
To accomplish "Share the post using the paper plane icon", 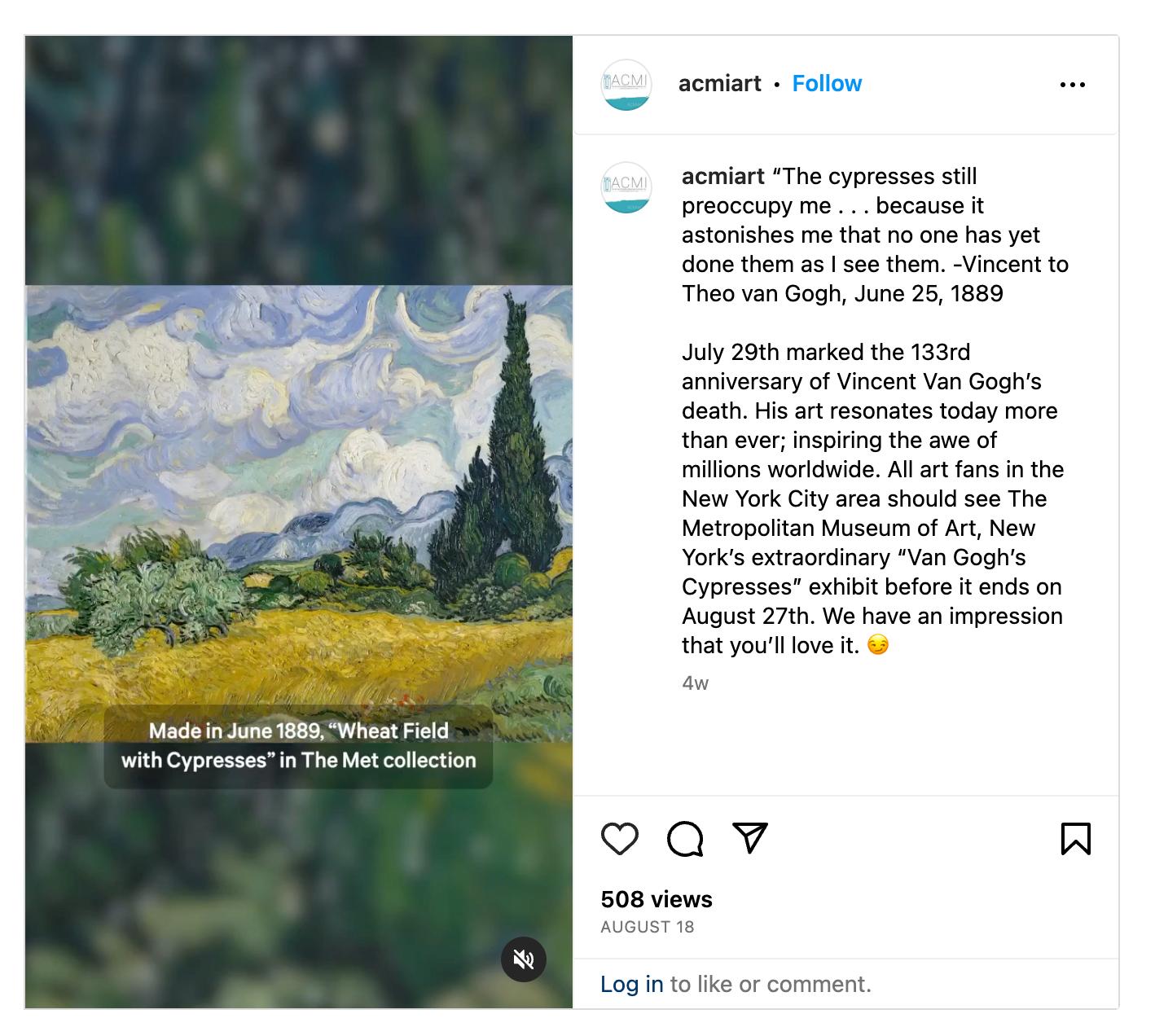I will click(x=750, y=838).
